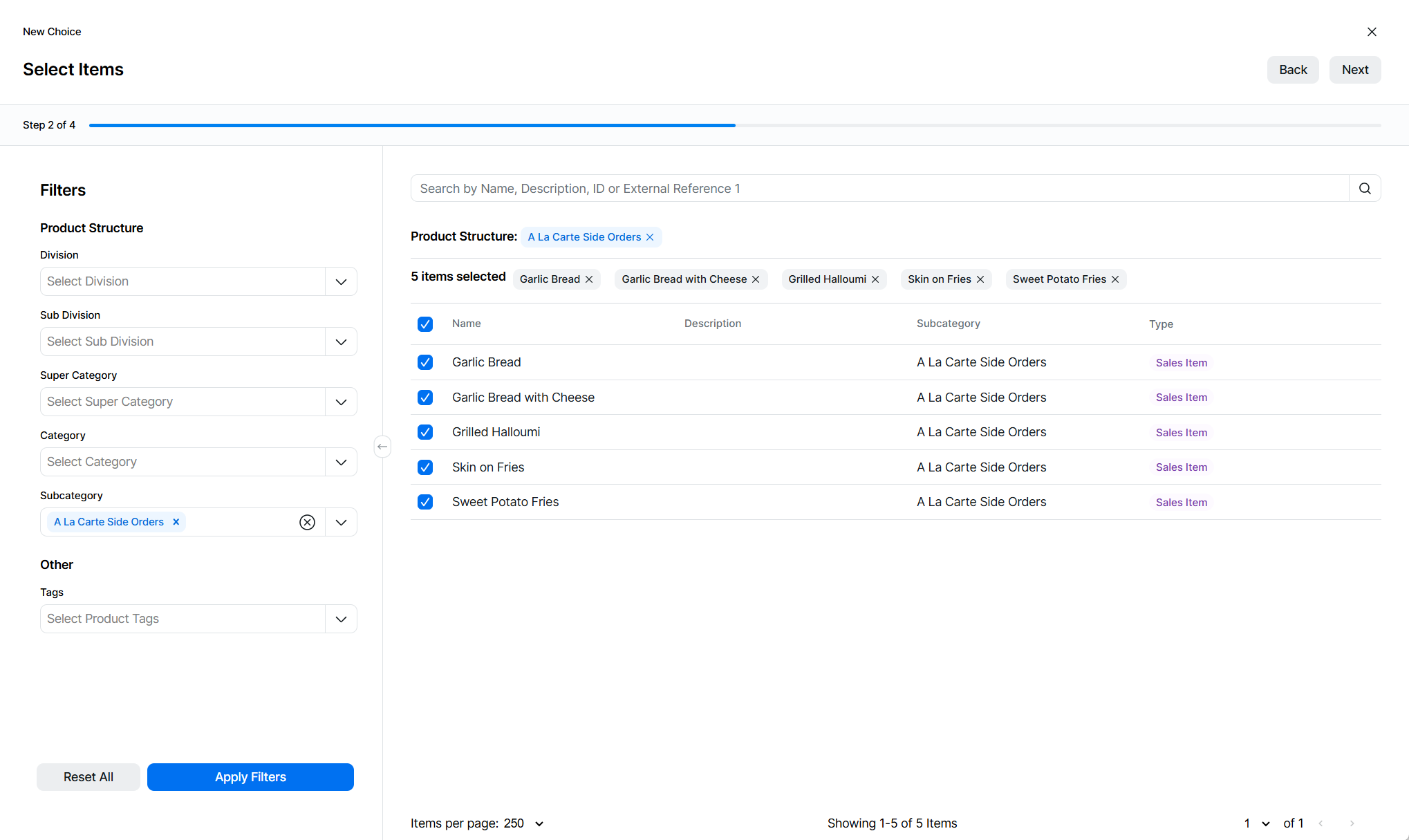
Task: Focus the item search field
Action: click(879, 189)
